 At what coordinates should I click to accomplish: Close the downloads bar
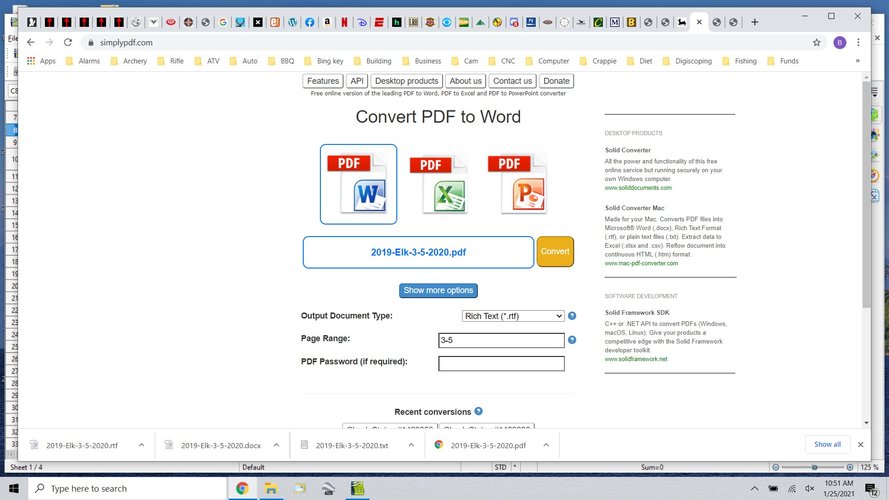tap(861, 444)
